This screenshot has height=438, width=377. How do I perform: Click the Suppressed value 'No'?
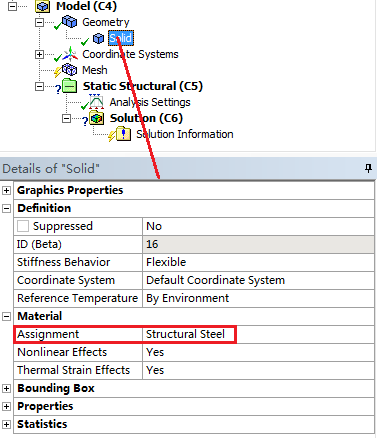(258, 226)
